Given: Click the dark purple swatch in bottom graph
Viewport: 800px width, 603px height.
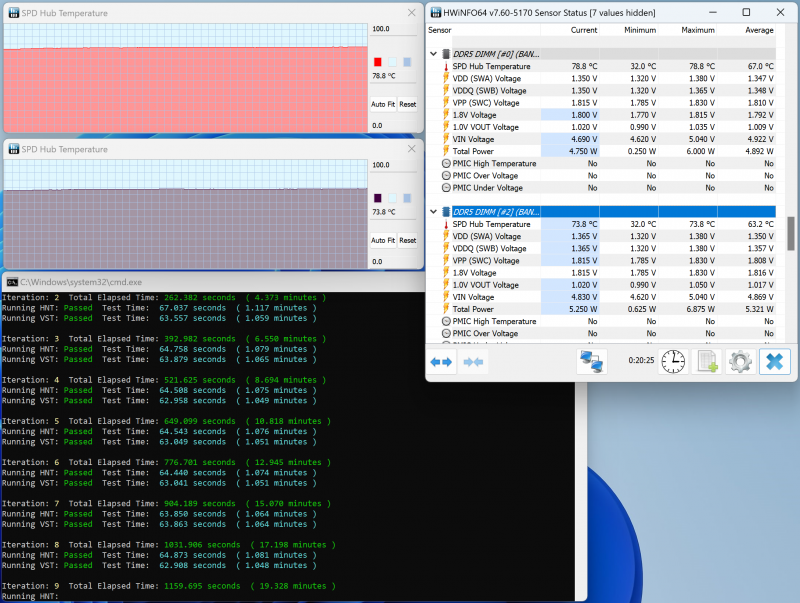Looking at the screenshot, I should click(378, 198).
